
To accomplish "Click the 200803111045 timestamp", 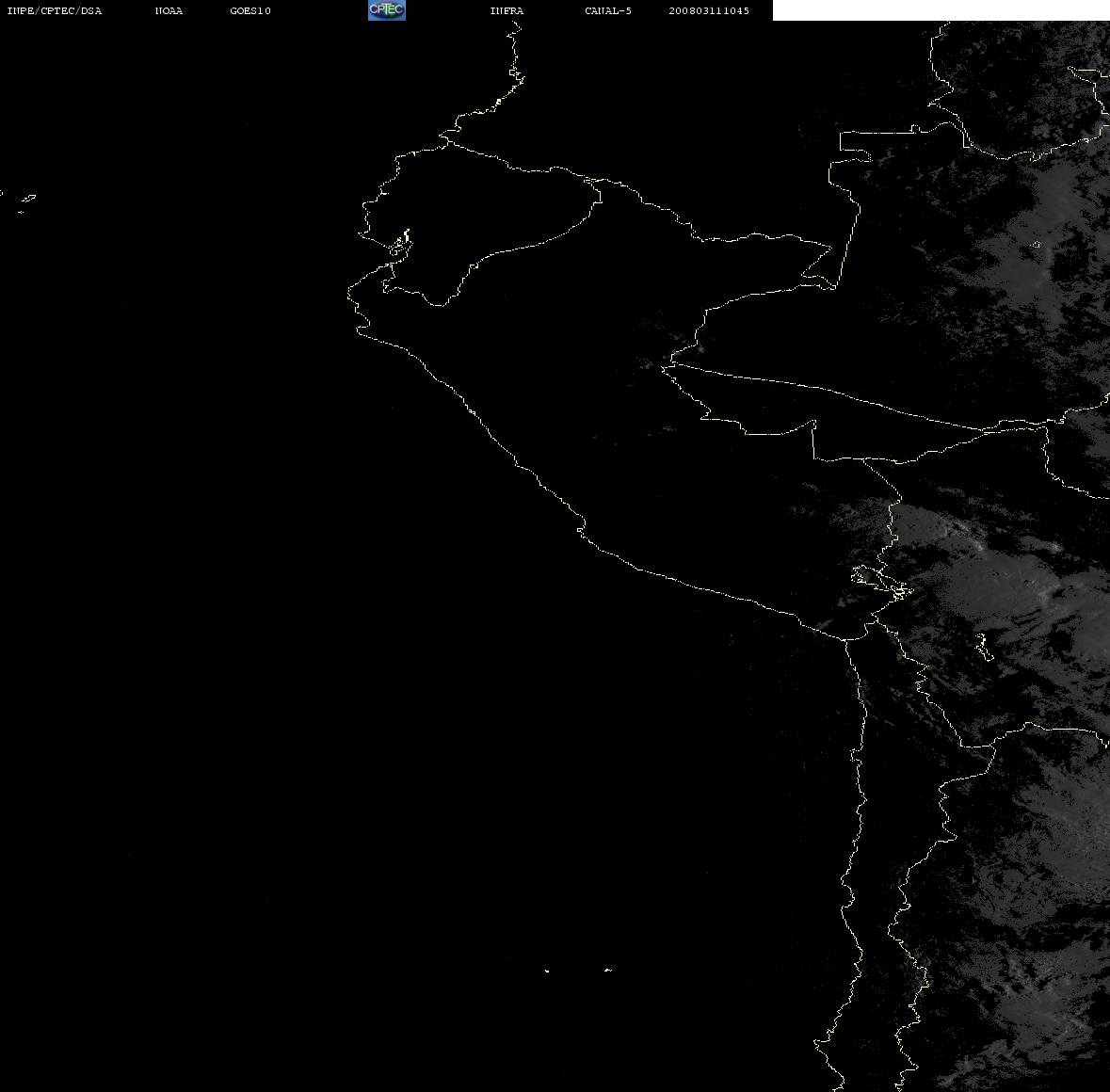I will (709, 10).
